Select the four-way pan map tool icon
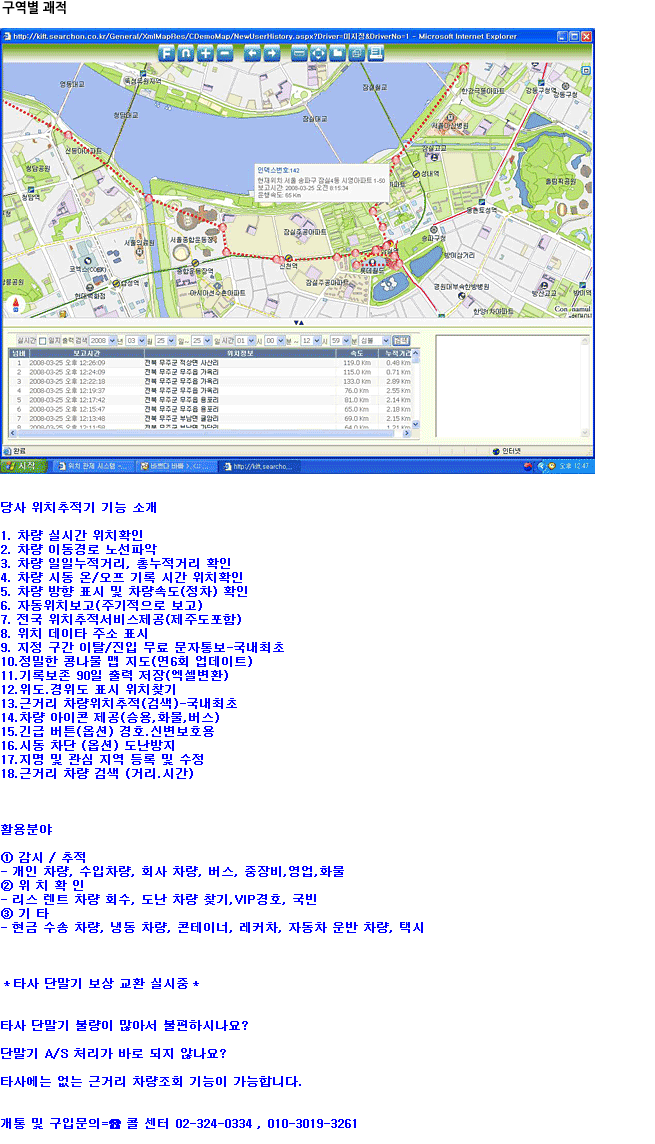 click(x=318, y=52)
